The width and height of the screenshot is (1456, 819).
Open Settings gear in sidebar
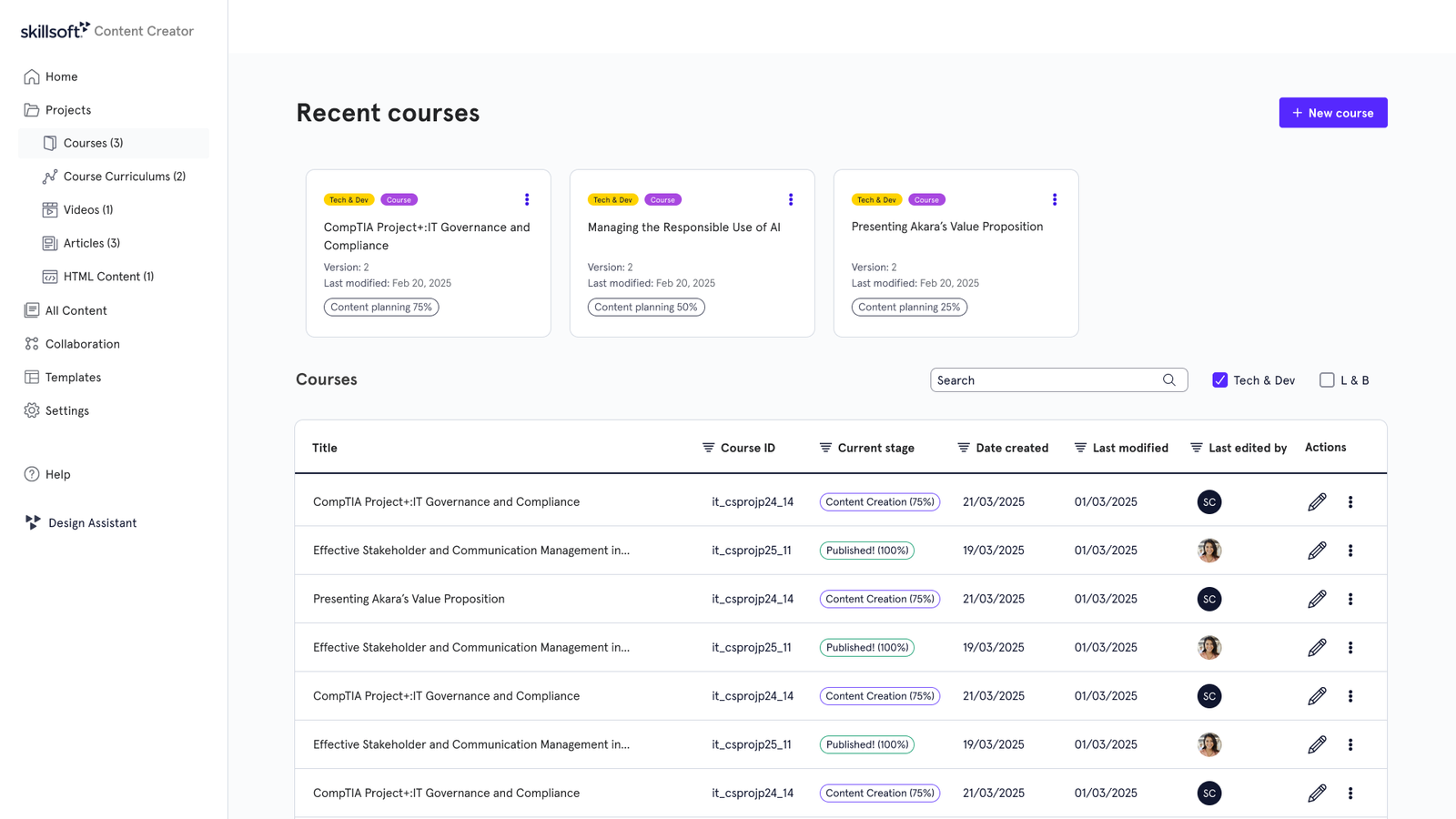(32, 410)
